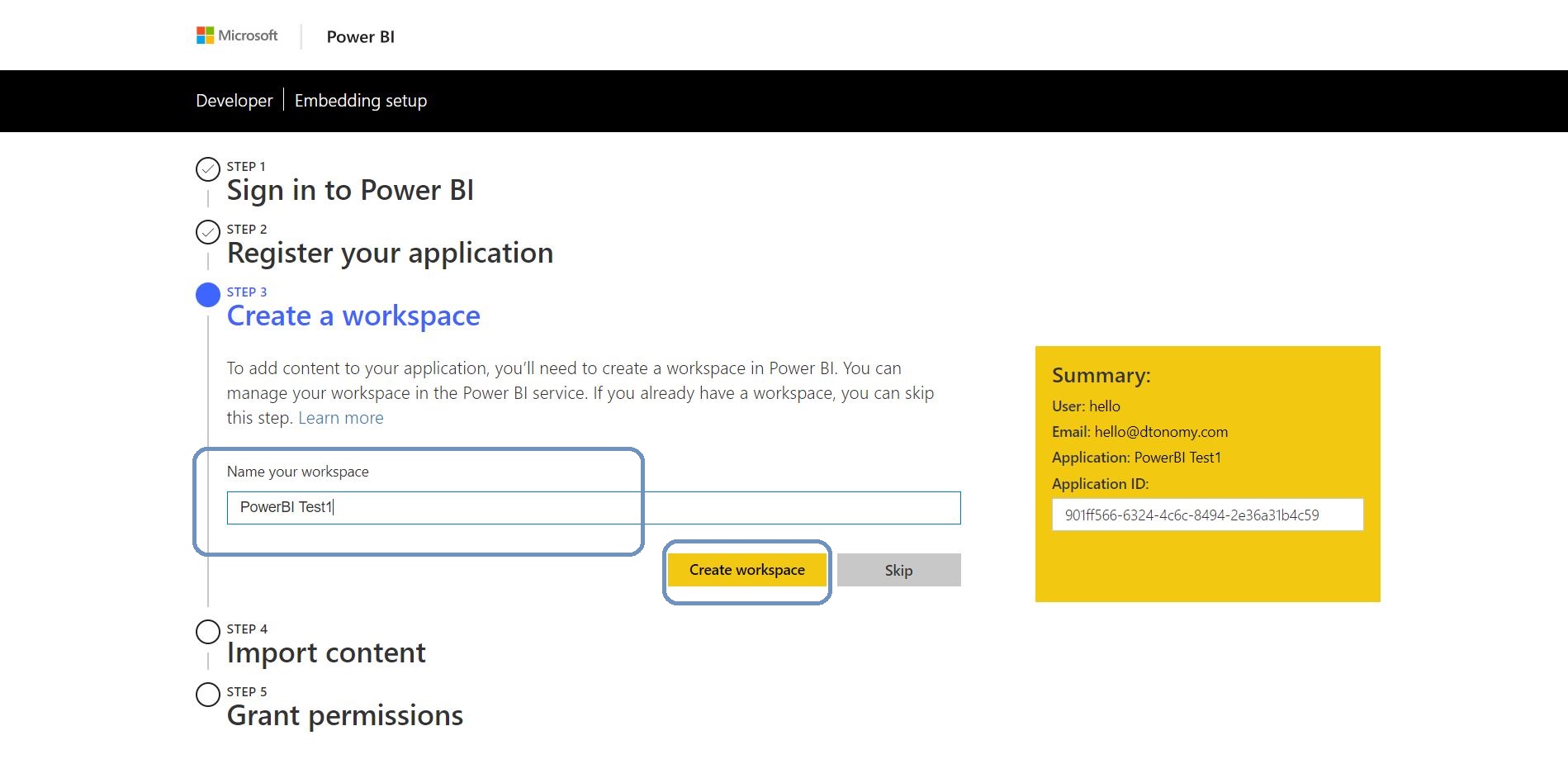This screenshot has height=764, width=1568.
Task: Open the Sign in to Power BI step
Action: point(350,191)
